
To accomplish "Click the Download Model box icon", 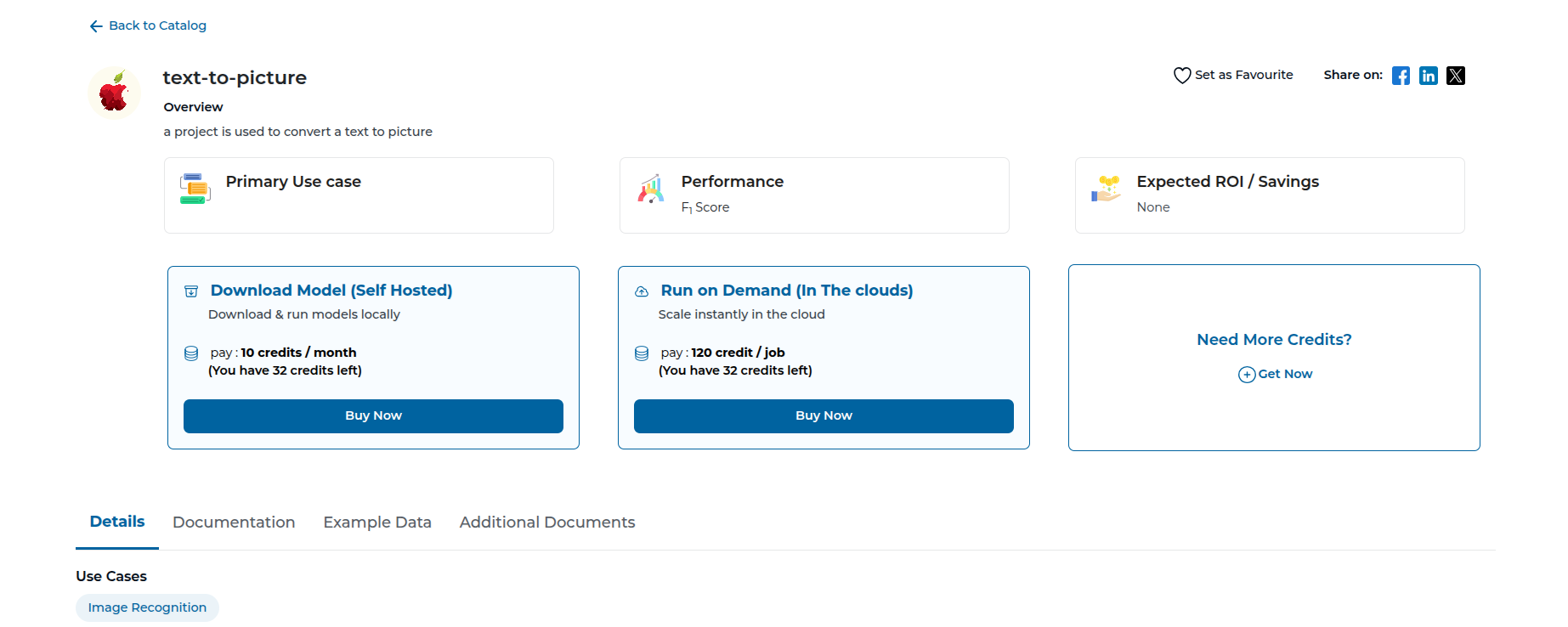I will [x=191, y=291].
